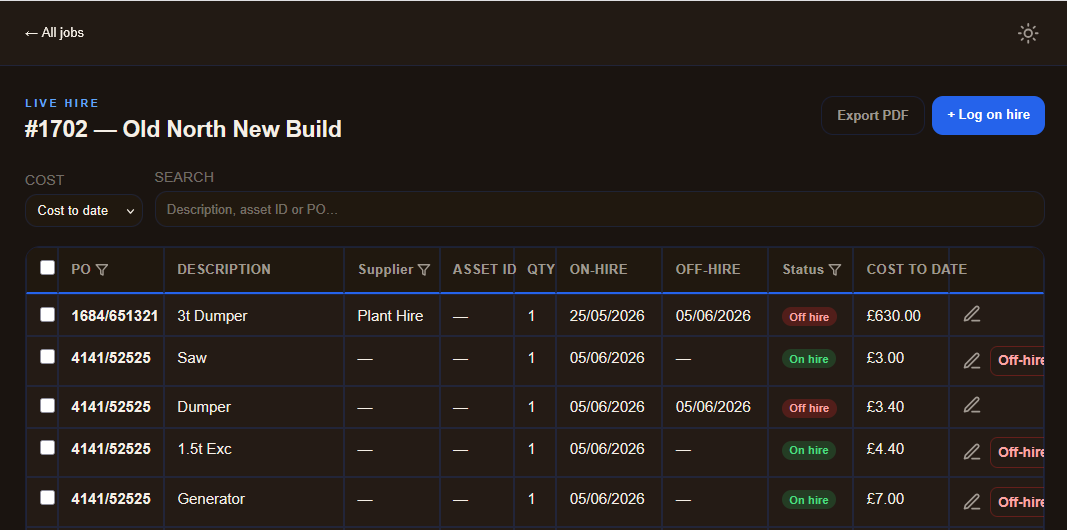Click the On hire badge on the Generator row

[809, 500]
